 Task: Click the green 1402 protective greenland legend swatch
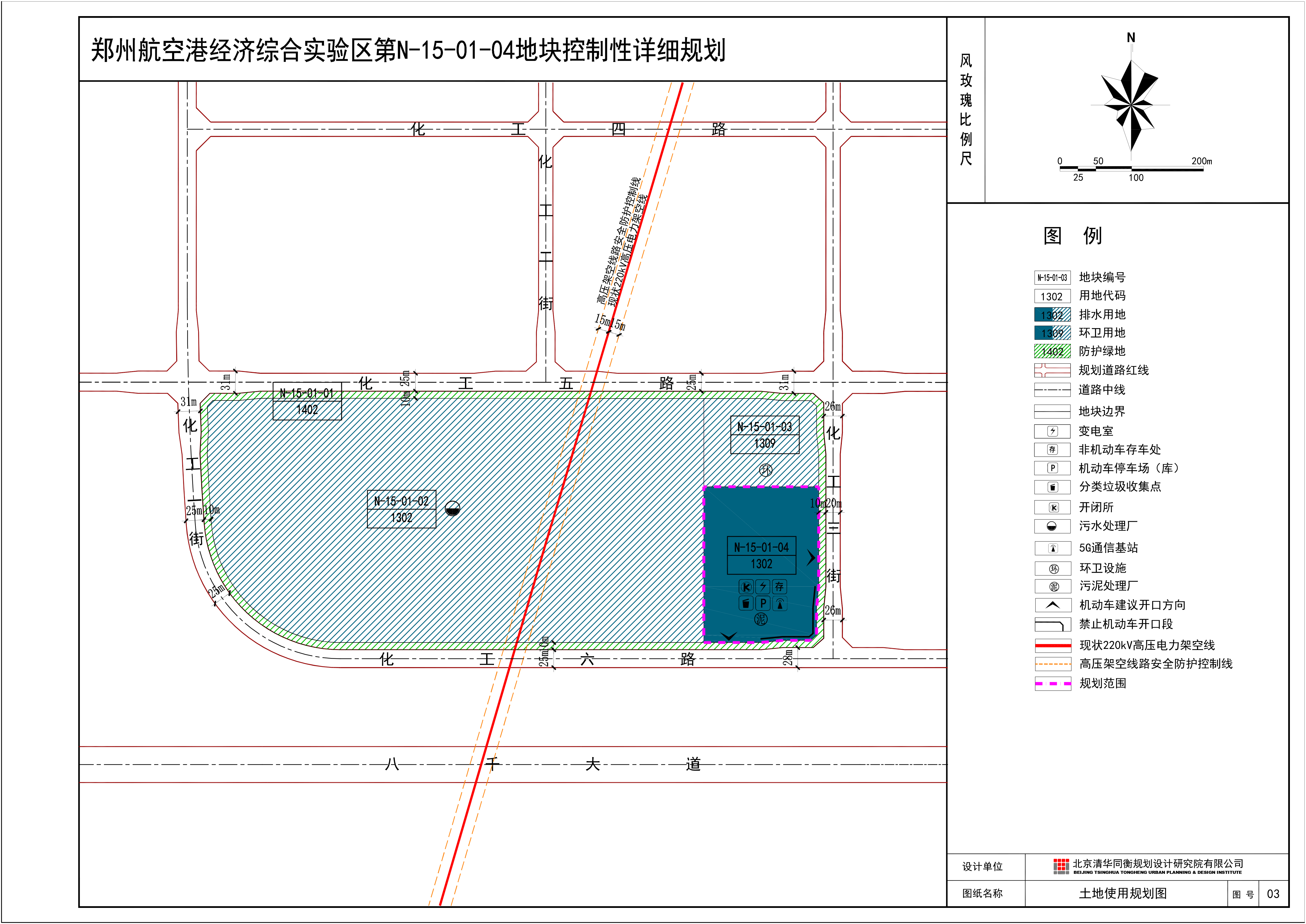[x=1052, y=352]
